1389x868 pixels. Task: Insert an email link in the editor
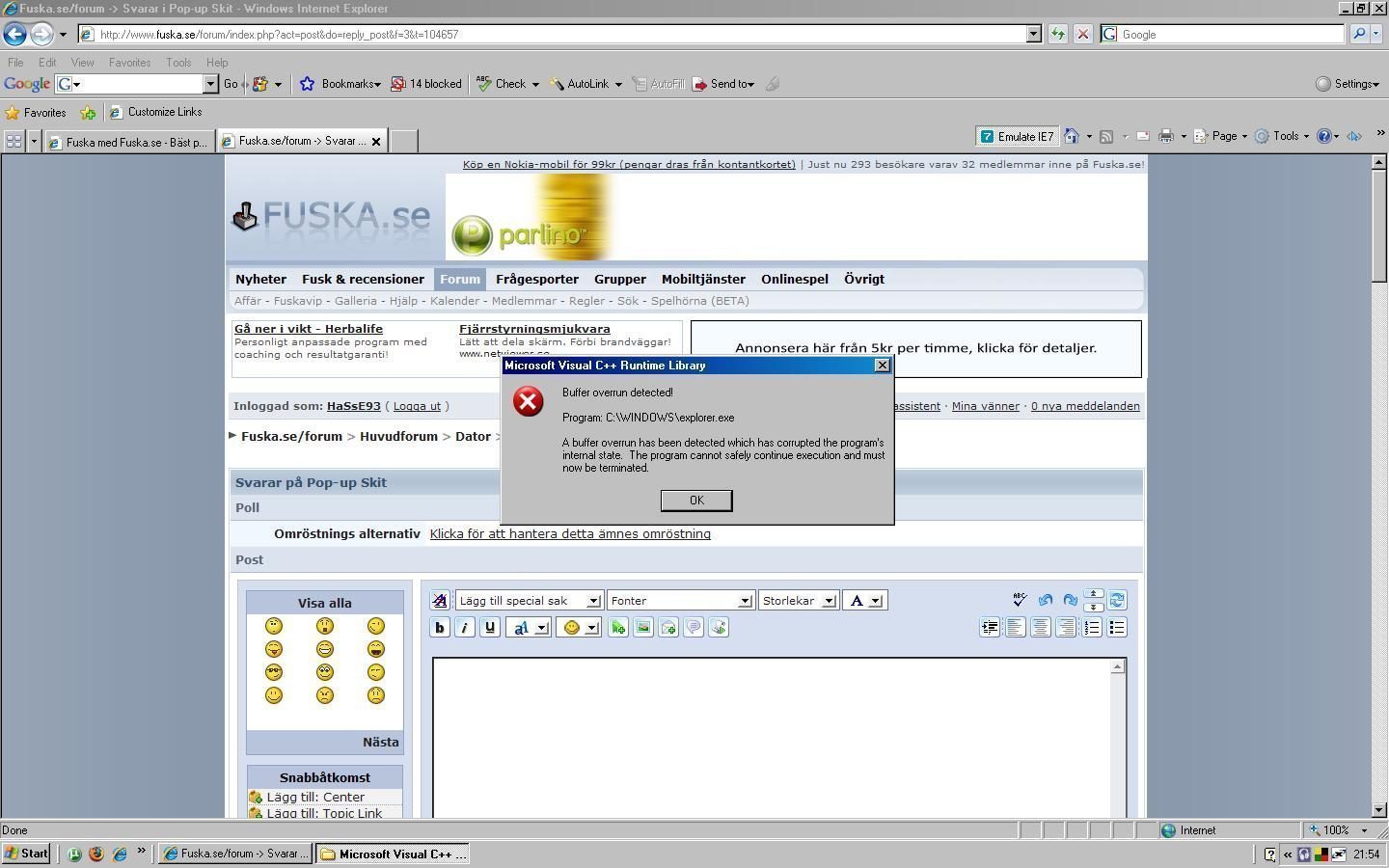pyautogui.click(x=668, y=628)
